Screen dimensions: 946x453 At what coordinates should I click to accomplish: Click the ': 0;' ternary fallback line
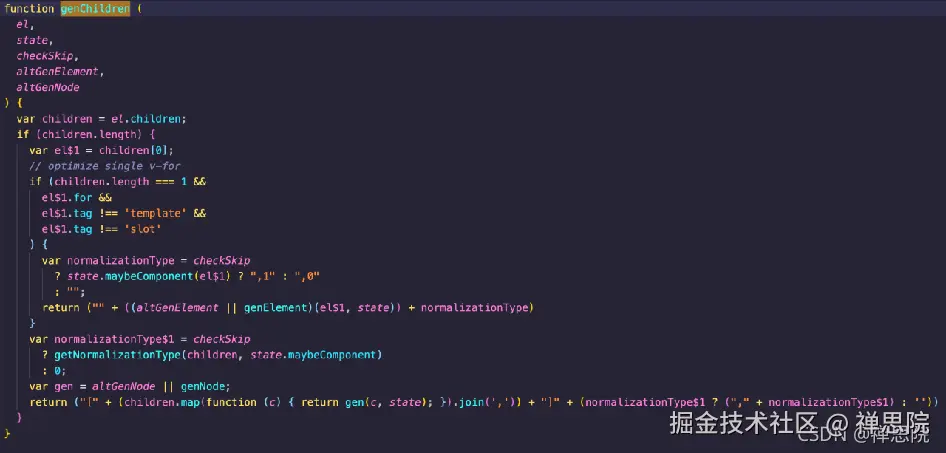pyautogui.click(x=54, y=370)
